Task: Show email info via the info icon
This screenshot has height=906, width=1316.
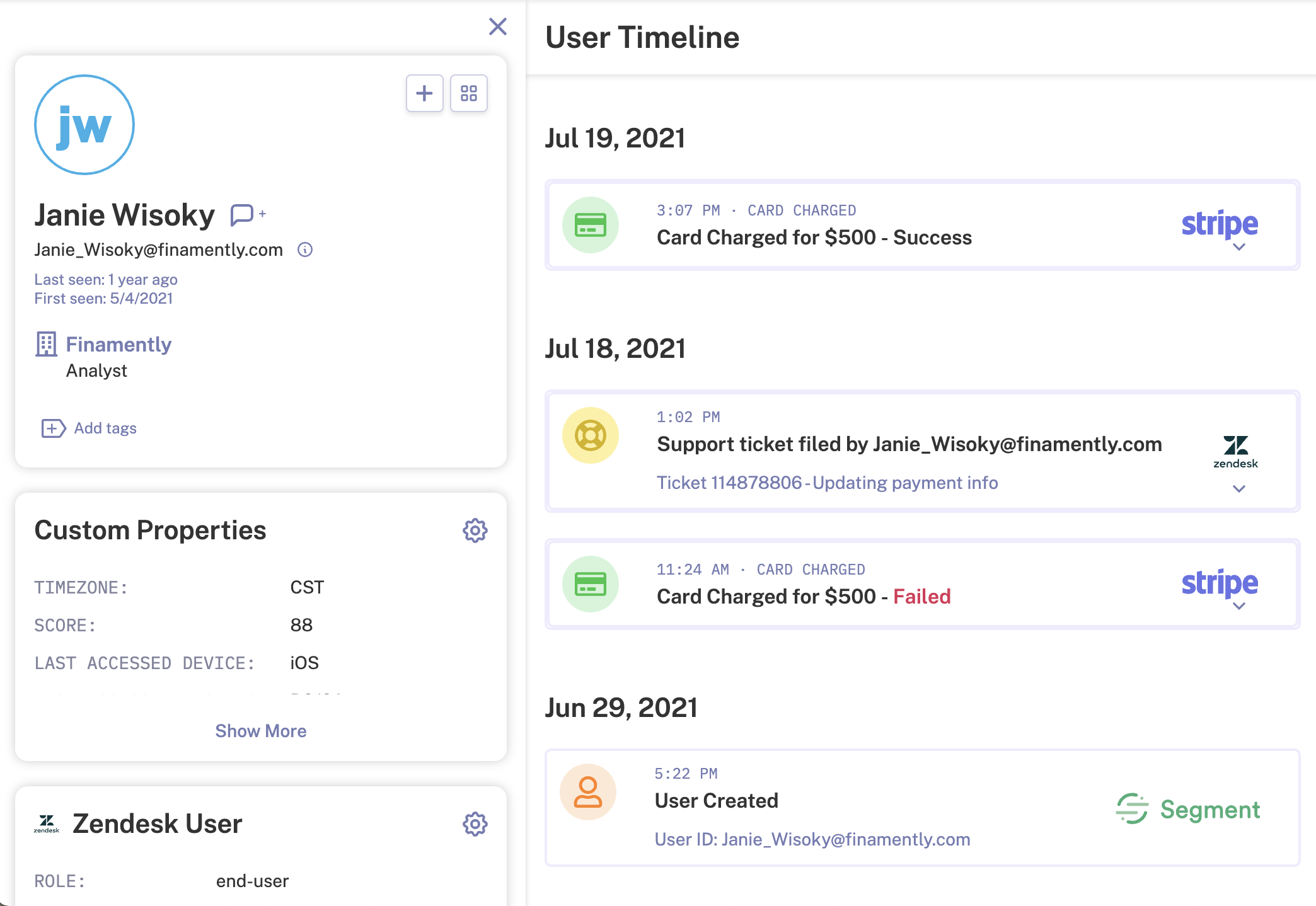Action: (x=305, y=250)
